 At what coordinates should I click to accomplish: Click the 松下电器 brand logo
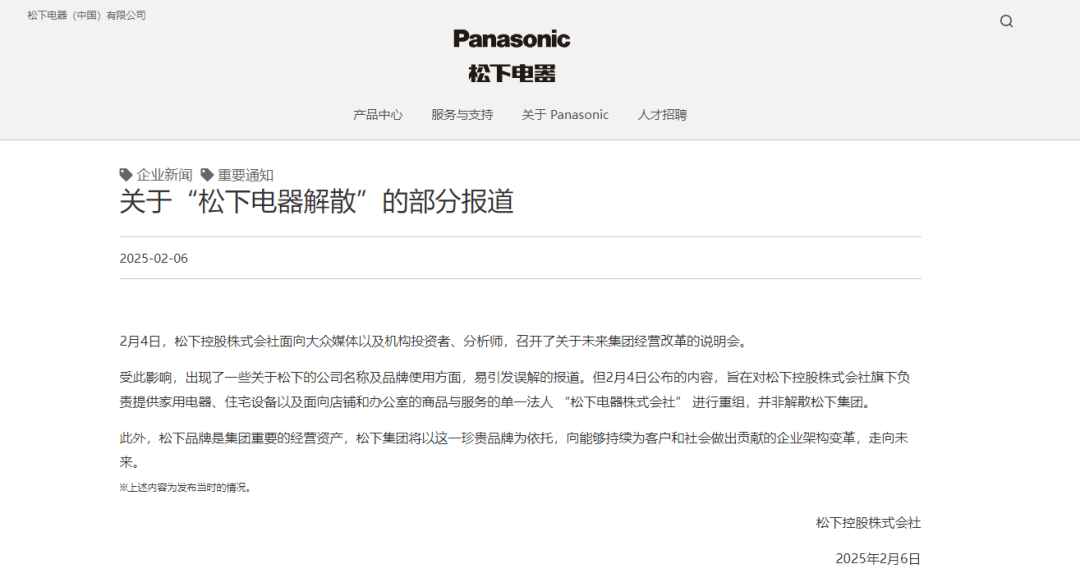tap(511, 73)
